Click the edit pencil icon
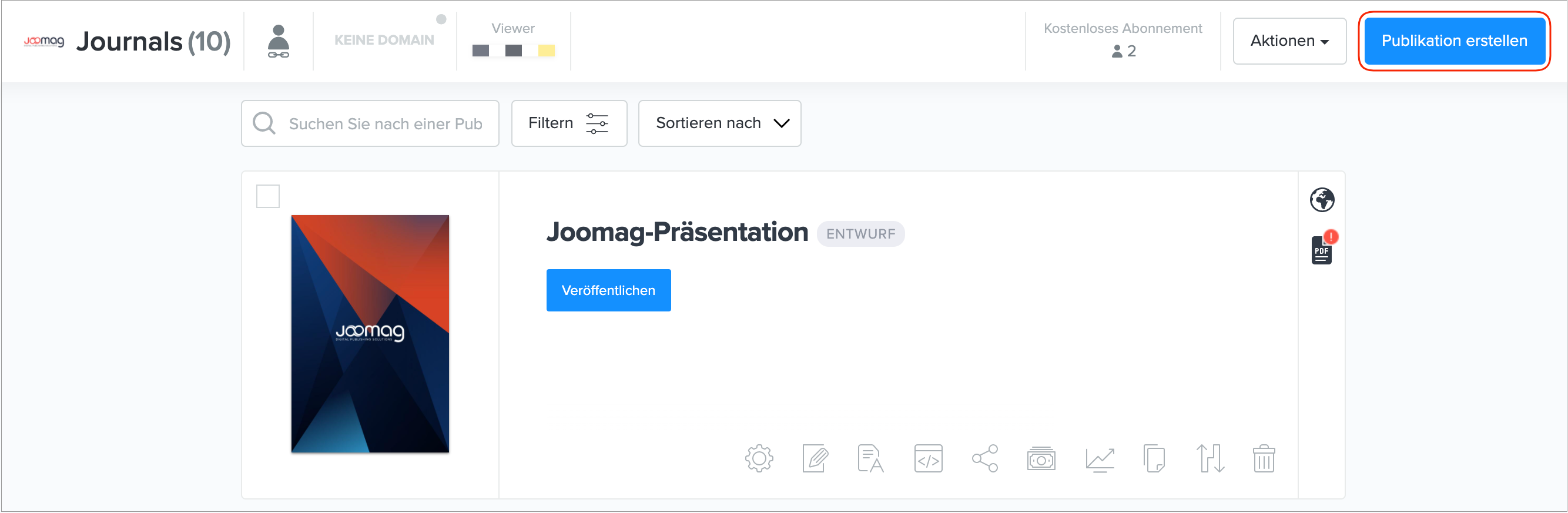This screenshot has height=513, width=1568. [x=815, y=459]
